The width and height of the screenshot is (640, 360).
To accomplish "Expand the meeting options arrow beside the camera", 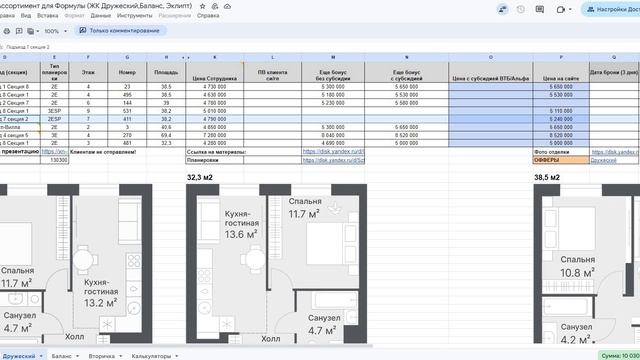I will tap(570, 9).
